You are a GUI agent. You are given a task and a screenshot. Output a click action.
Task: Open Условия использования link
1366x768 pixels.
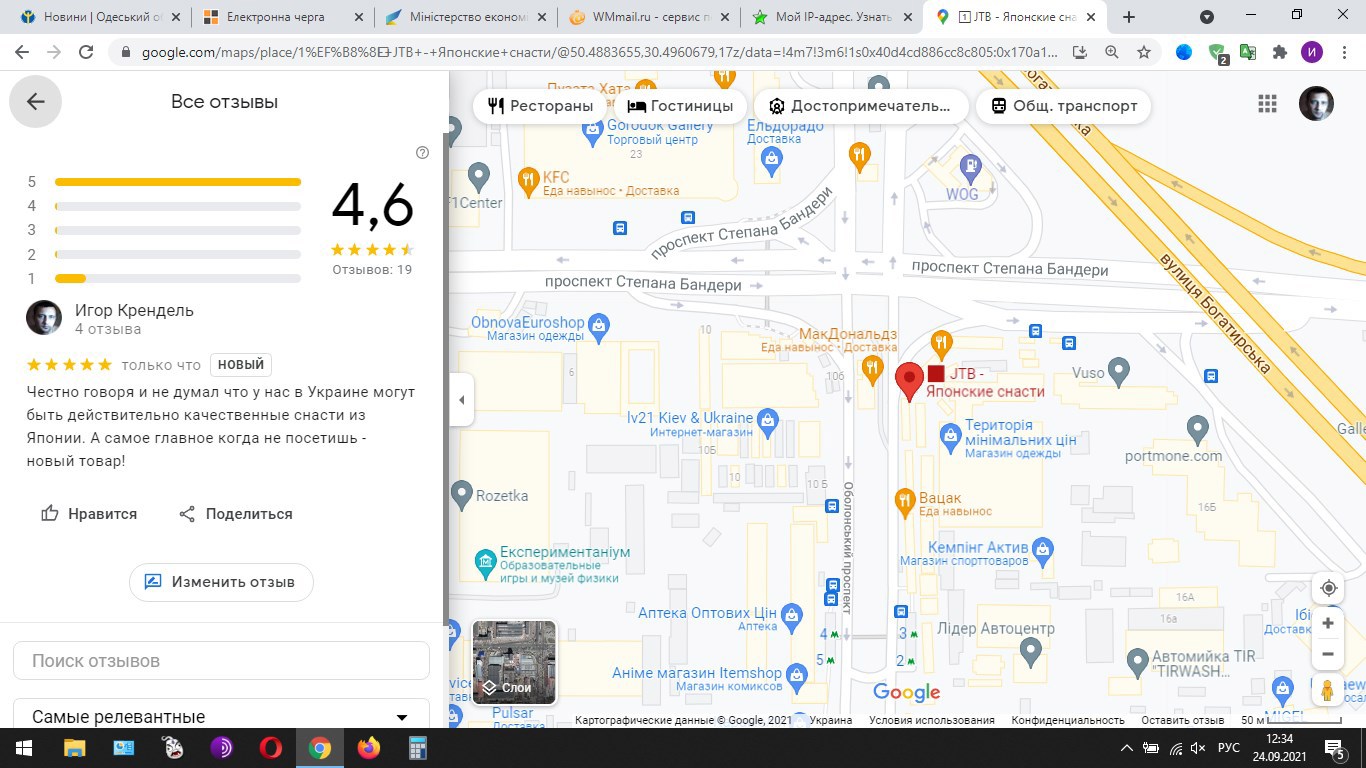point(931,720)
